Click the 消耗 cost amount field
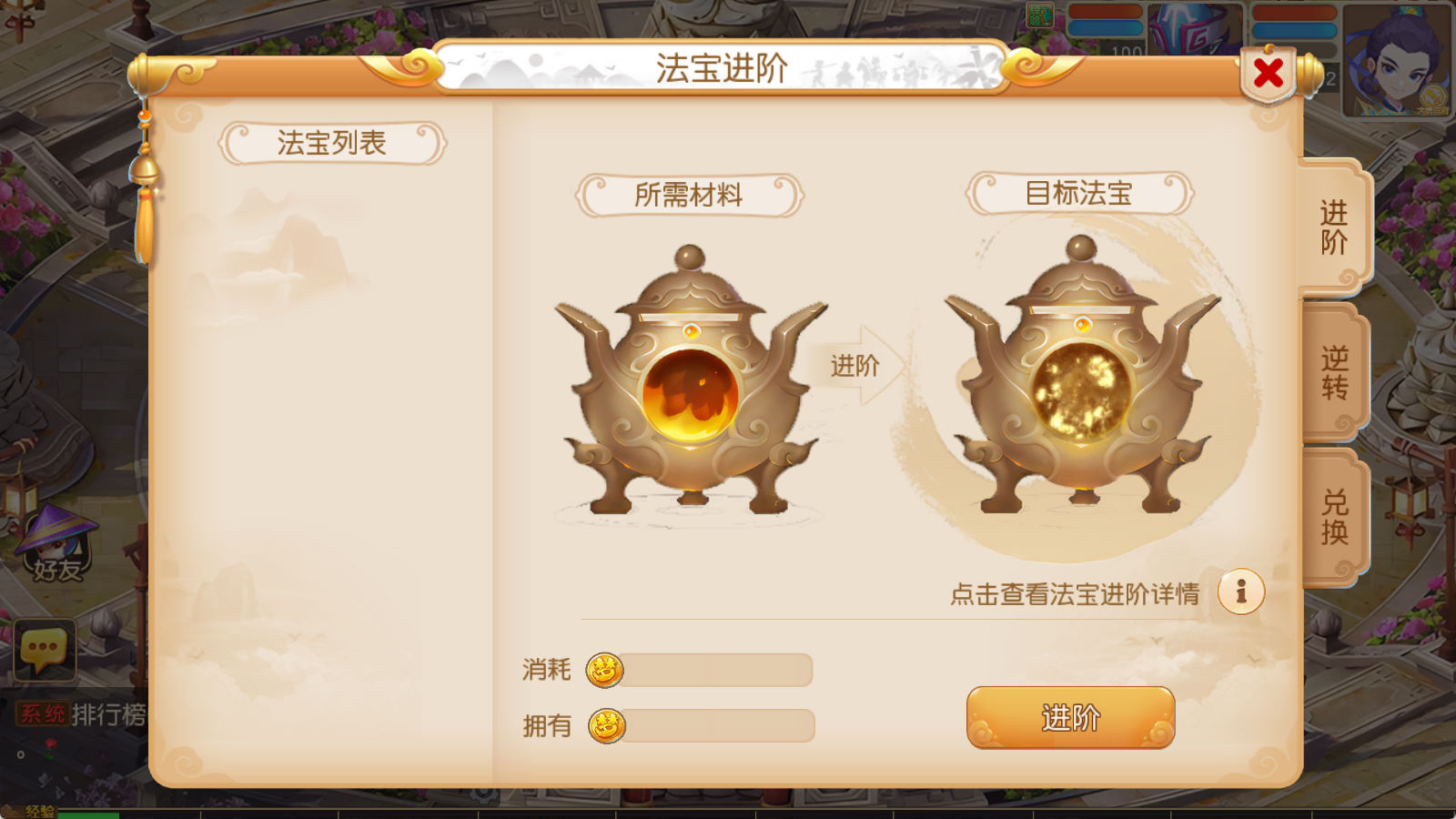 (x=717, y=671)
